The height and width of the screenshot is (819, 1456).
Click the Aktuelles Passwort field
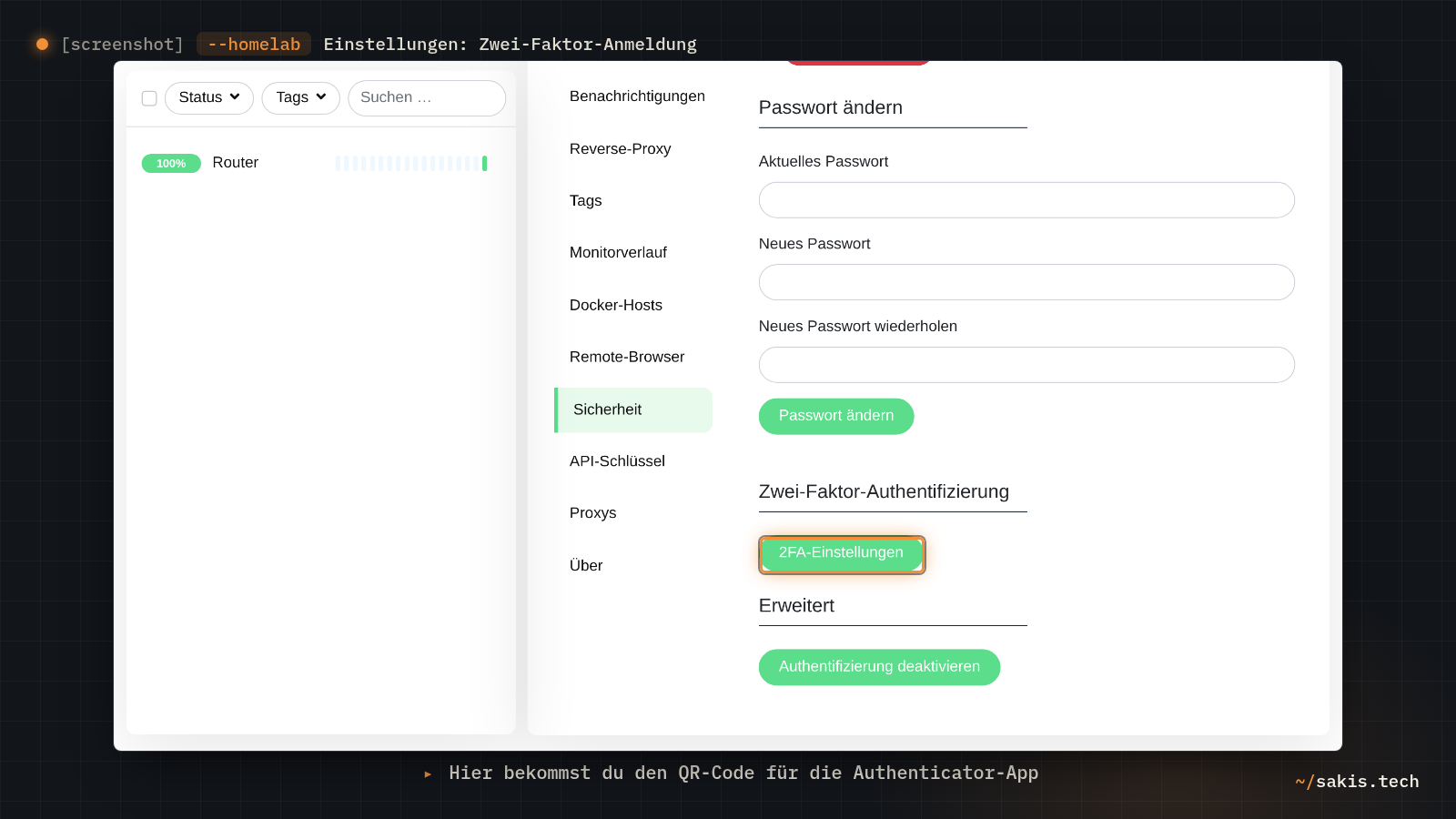pos(1026,200)
